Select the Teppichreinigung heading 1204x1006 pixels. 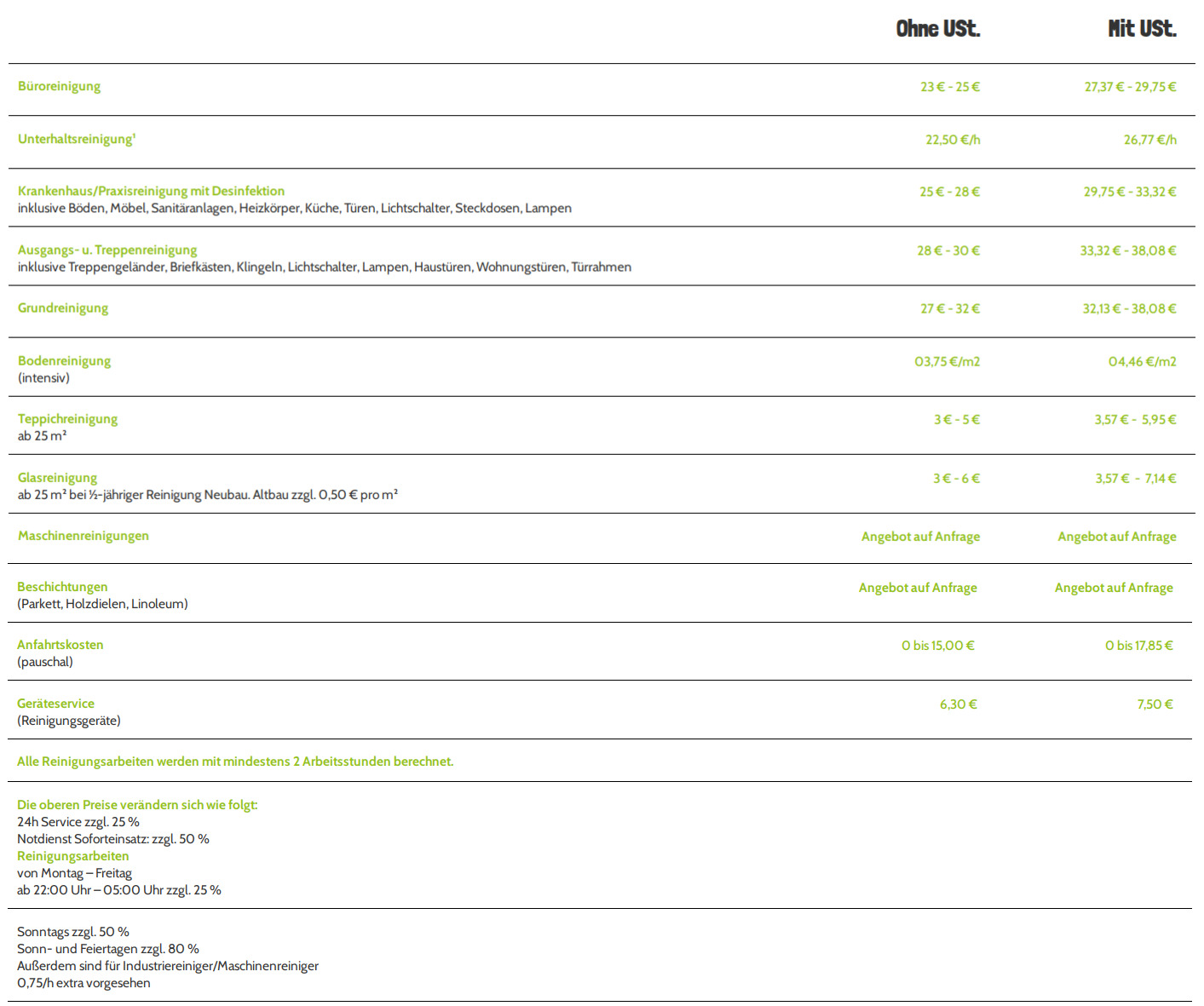click(x=67, y=419)
